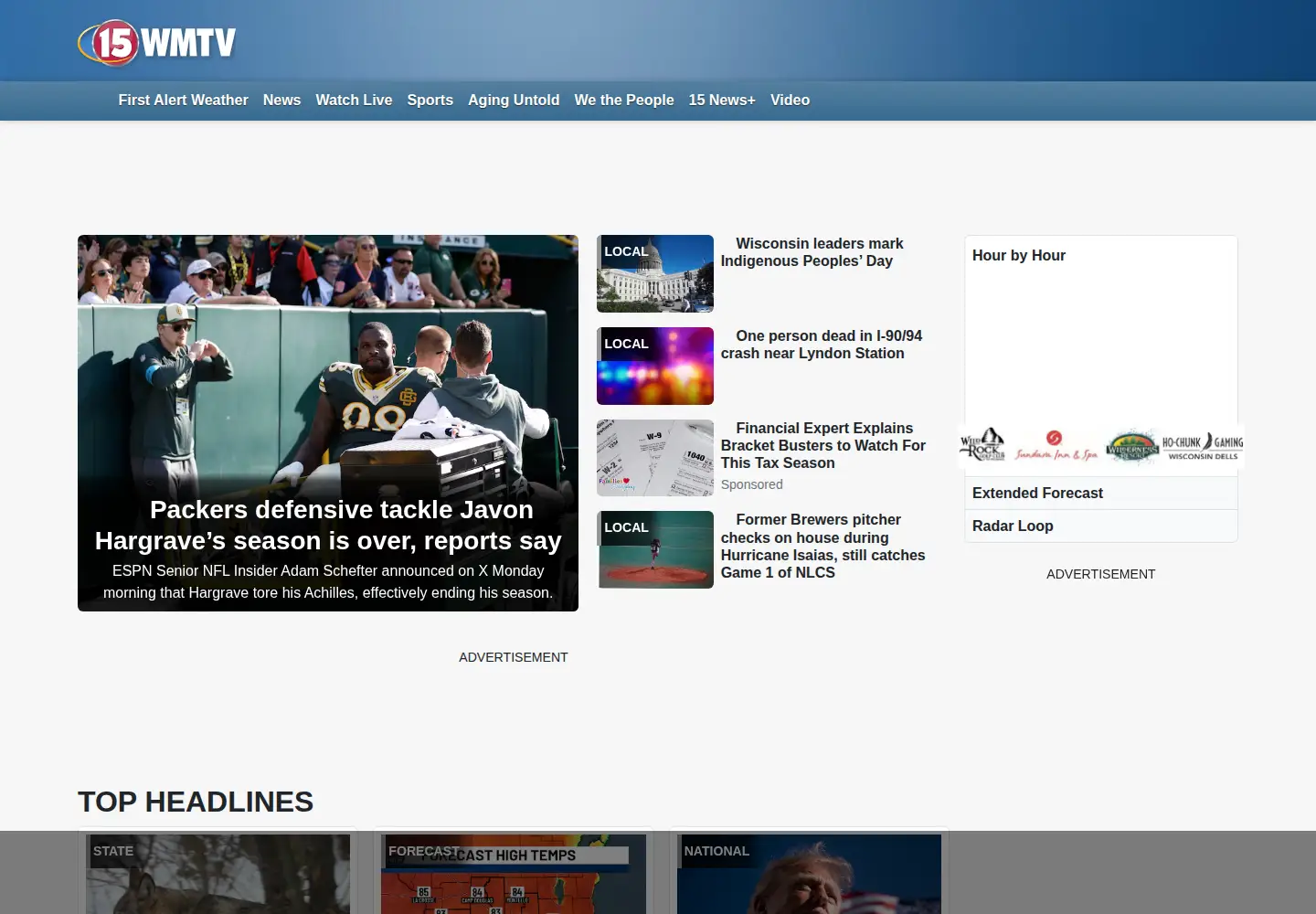Read Former Brewers pitcher Hurricane story

click(823, 546)
